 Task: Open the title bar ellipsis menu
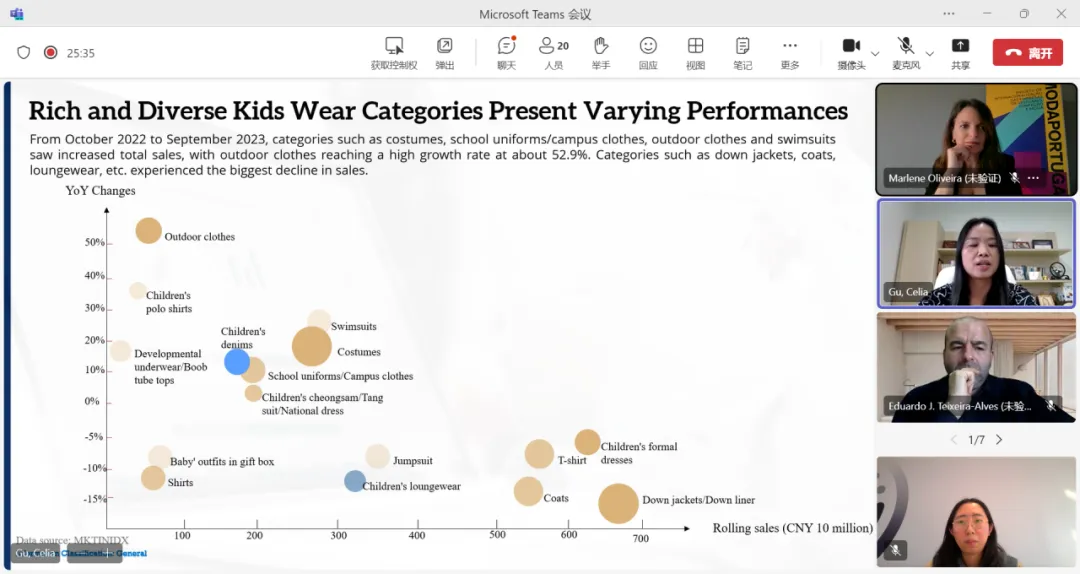[x=949, y=14]
